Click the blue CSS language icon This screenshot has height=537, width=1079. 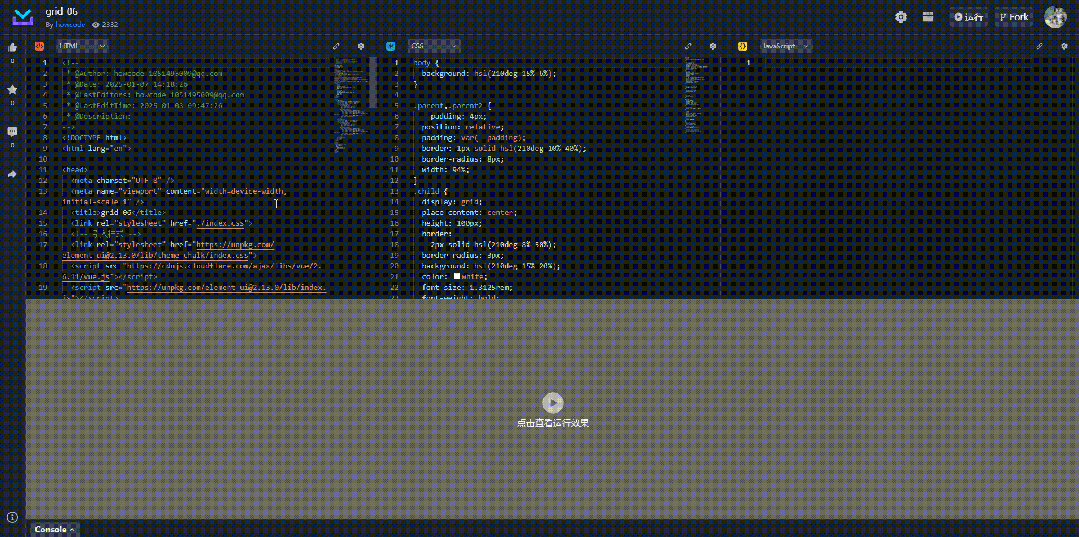(391, 46)
